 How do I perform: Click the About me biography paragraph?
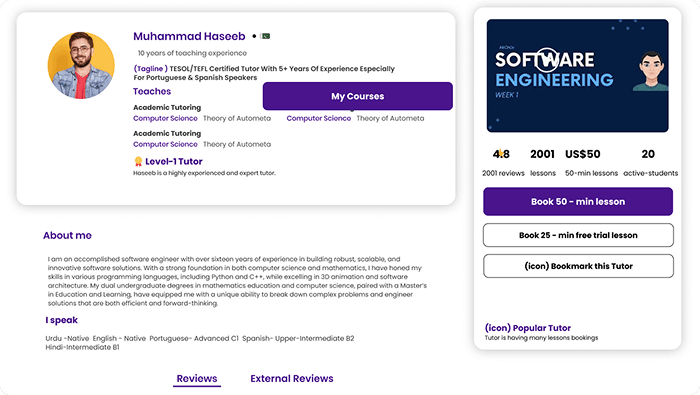[237, 281]
